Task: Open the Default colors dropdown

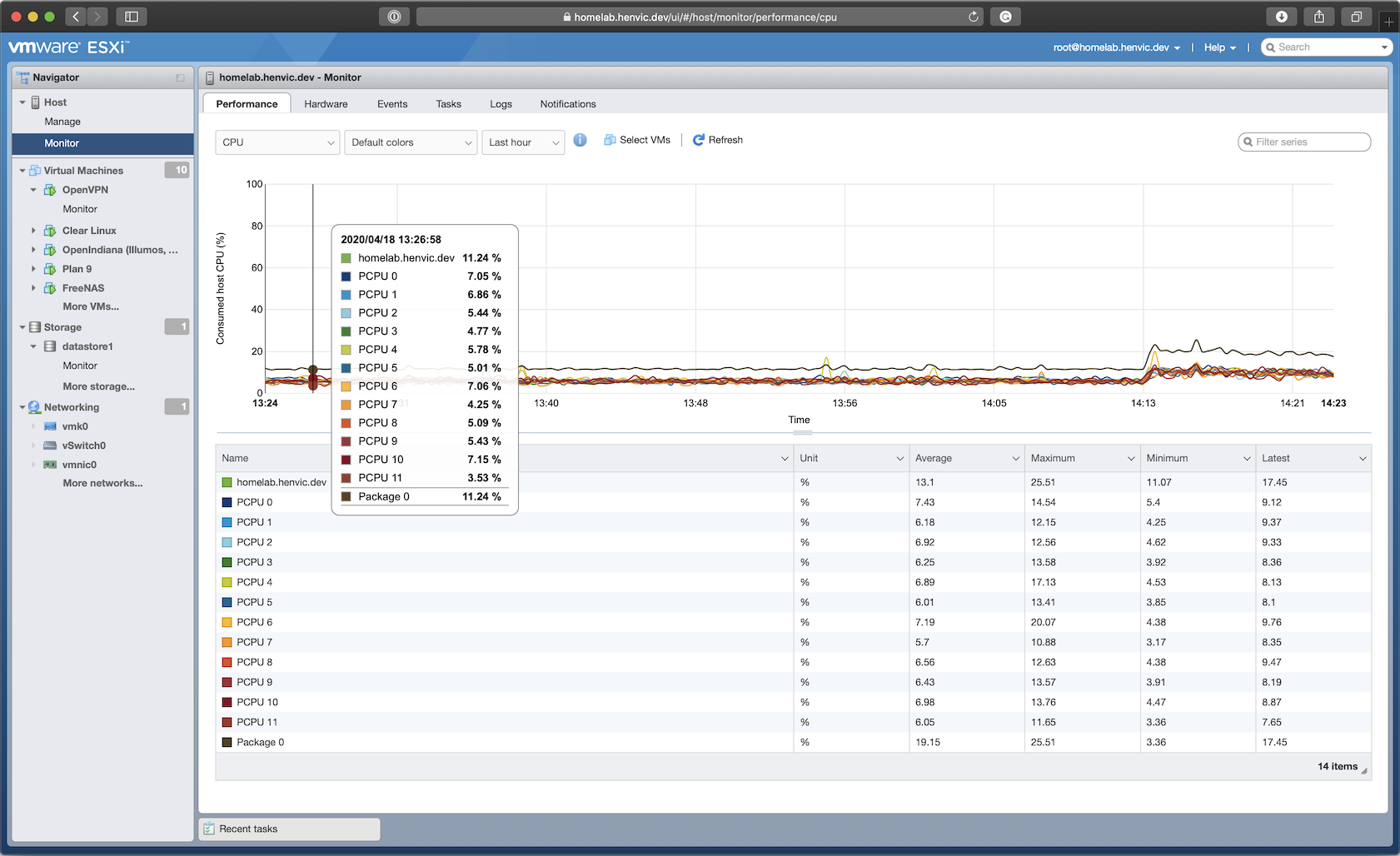Action: 411,142
